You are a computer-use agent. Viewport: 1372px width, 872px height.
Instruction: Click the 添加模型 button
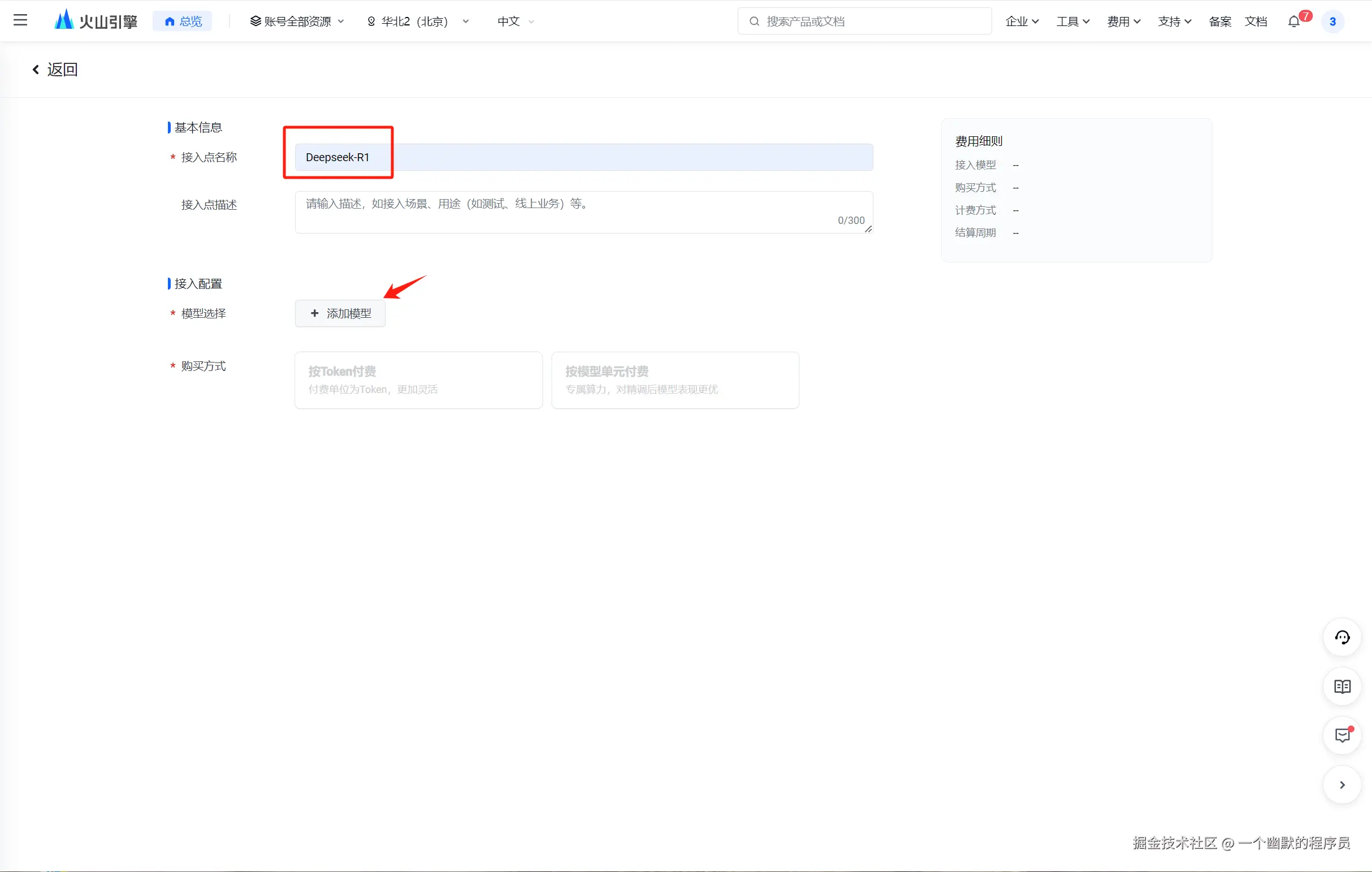pos(340,313)
